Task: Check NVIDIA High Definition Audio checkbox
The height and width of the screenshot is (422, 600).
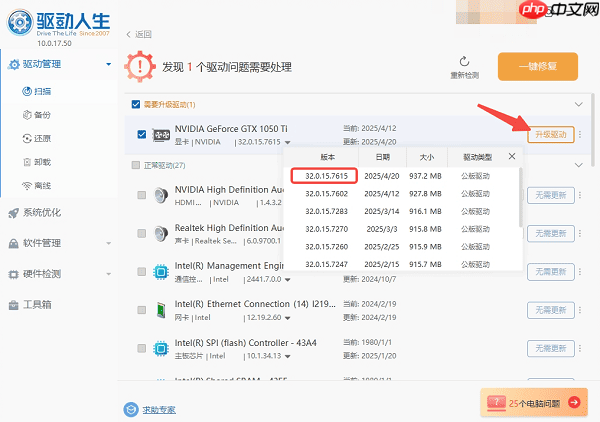Action: tap(142, 195)
